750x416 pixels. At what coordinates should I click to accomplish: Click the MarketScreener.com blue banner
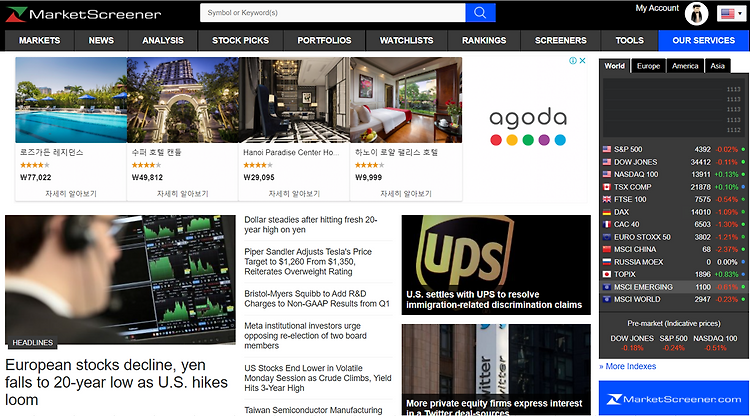coord(673,398)
